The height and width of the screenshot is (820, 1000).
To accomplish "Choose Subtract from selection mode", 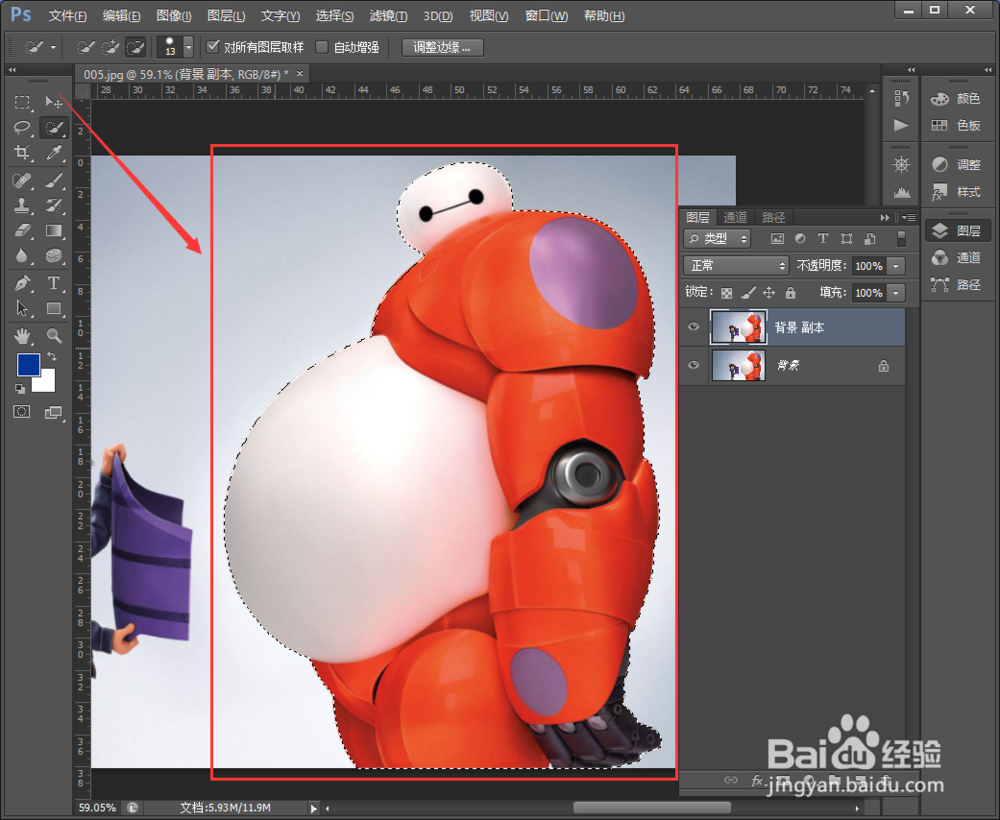I will click(x=135, y=47).
